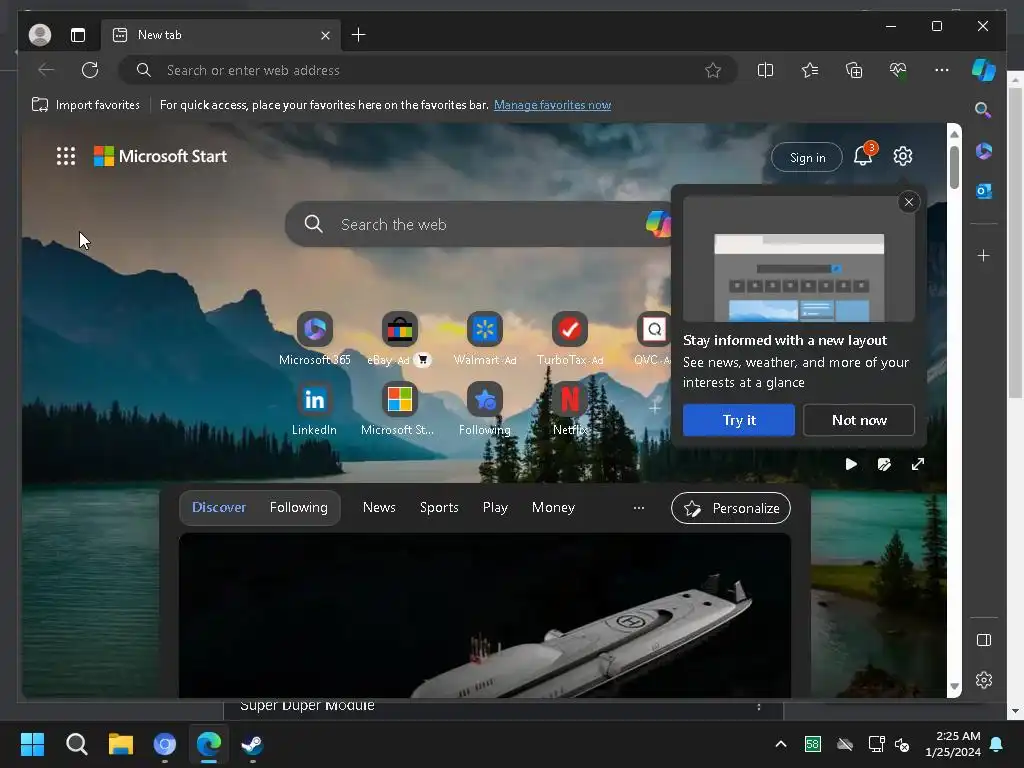Open the taskbar clock and date

pos(953,744)
